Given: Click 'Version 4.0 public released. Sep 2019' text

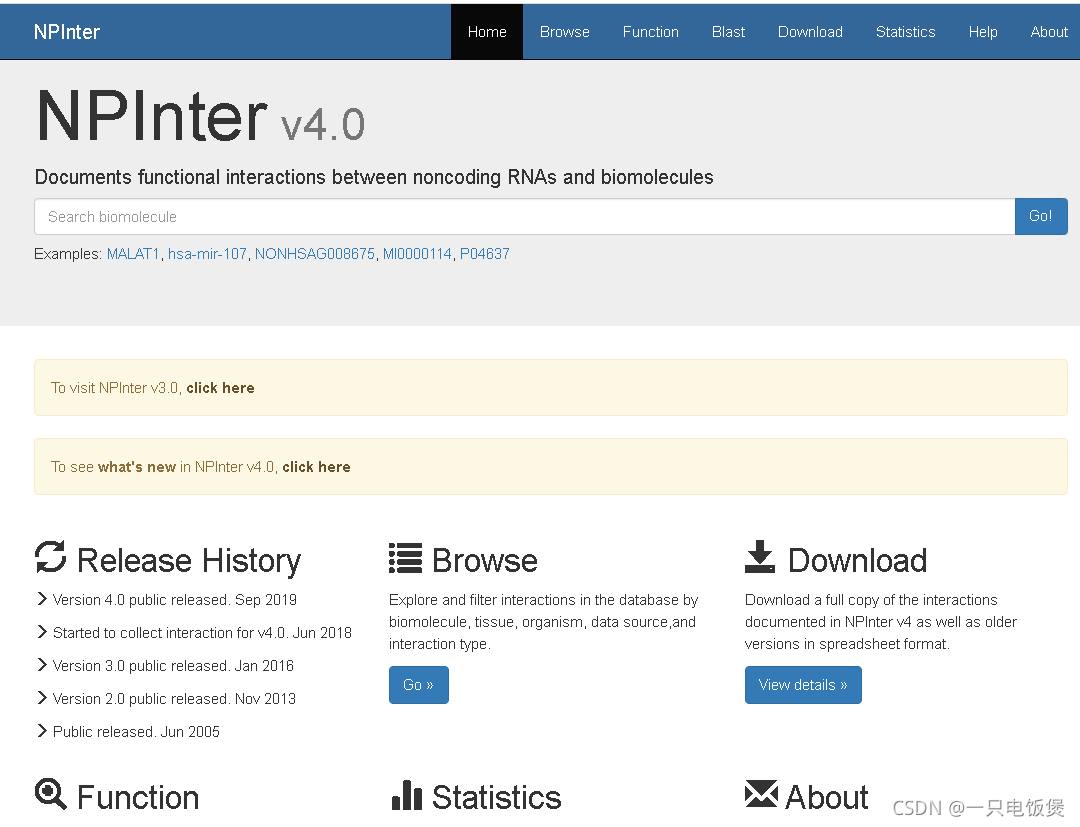Looking at the screenshot, I should pyautogui.click(x=175, y=600).
